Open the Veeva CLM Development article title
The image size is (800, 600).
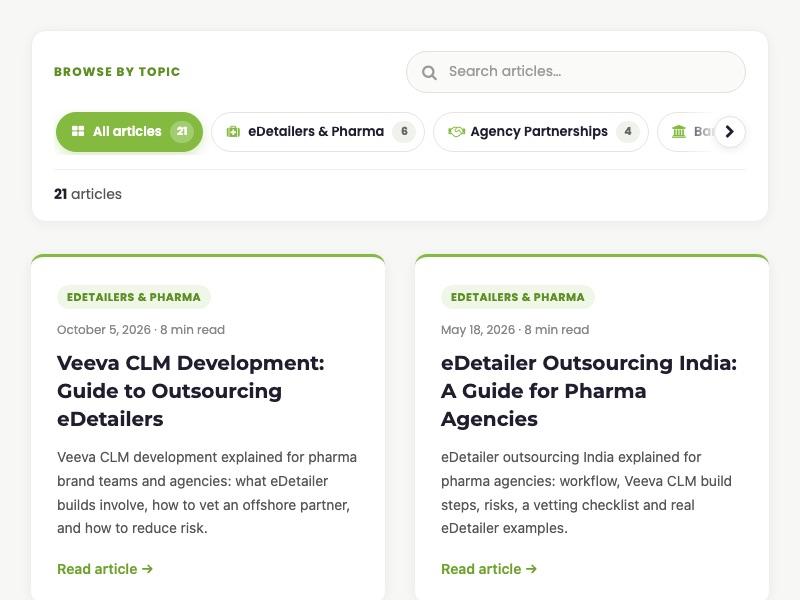point(191,391)
